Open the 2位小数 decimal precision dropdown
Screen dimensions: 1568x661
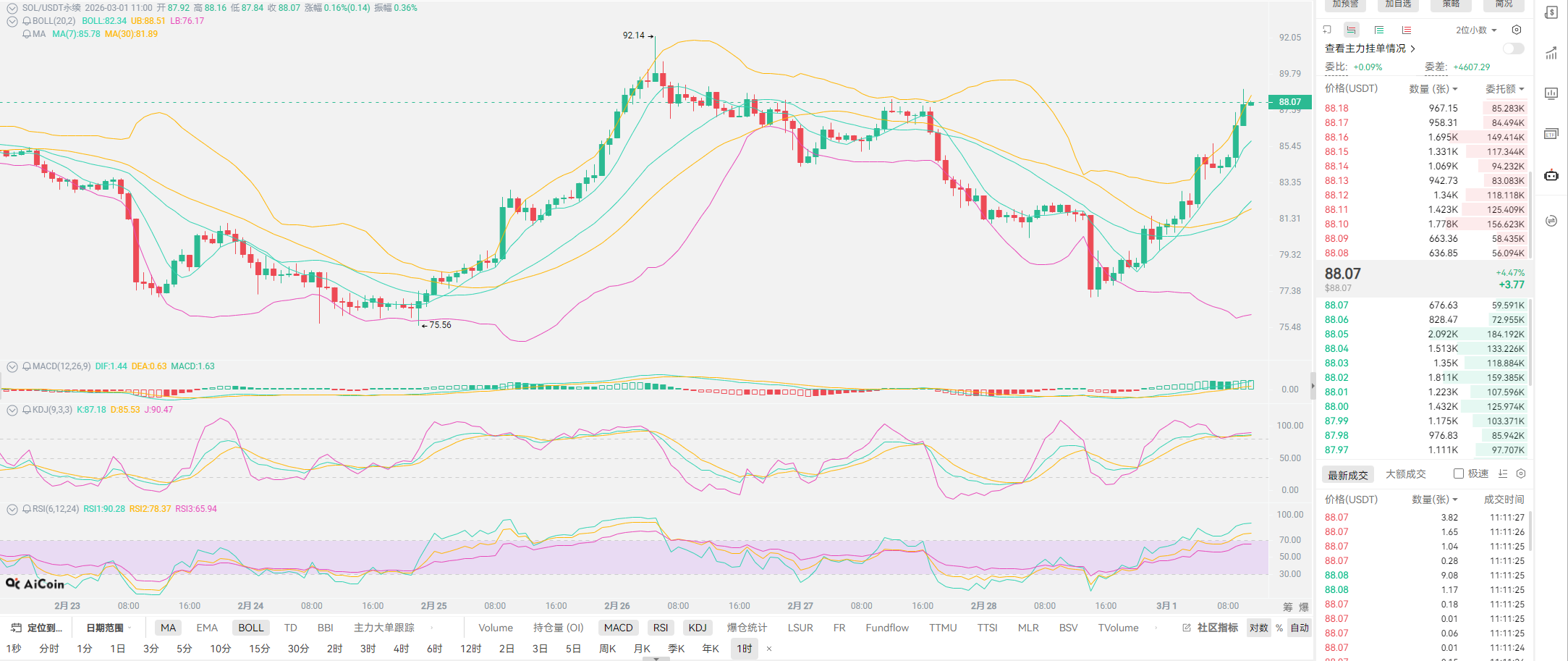(x=1476, y=30)
